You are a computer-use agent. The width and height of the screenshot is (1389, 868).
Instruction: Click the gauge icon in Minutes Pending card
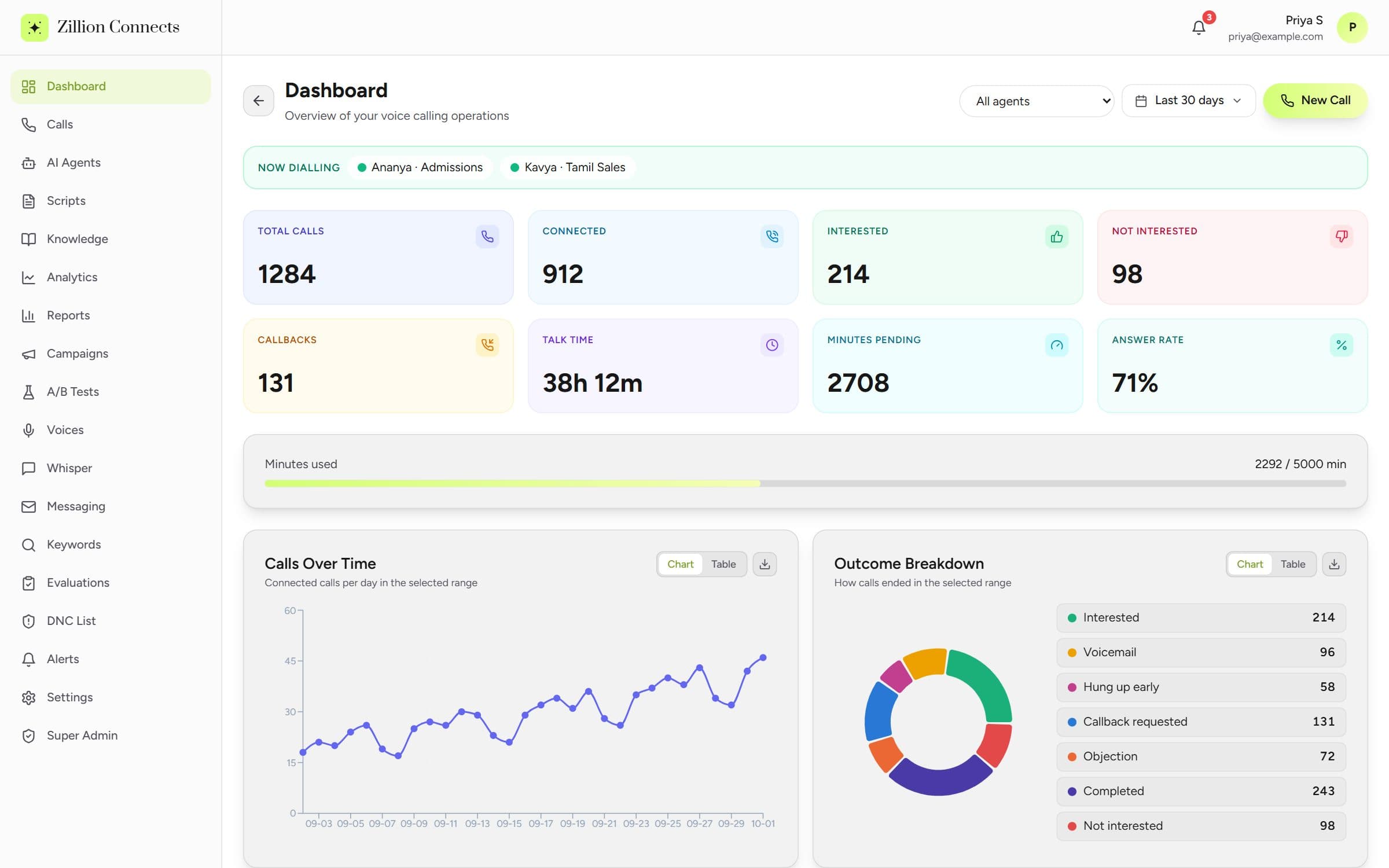1057,345
